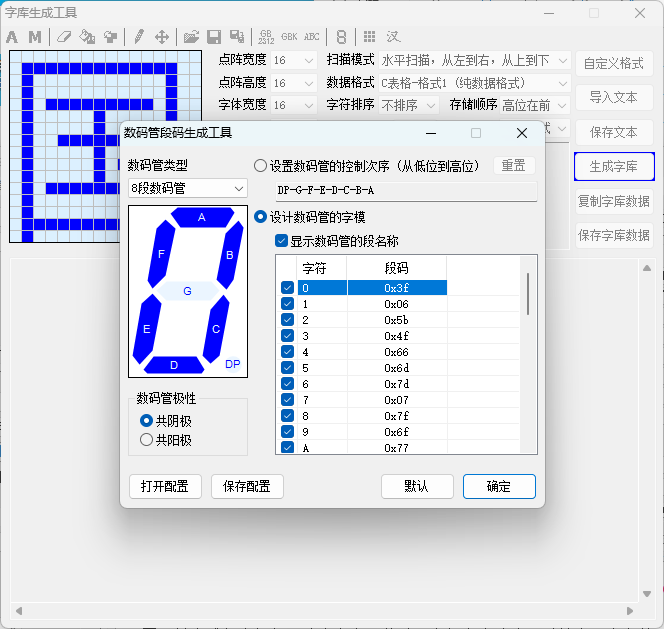The image size is (664, 629).
Task: Select 设计数码管的字模 radio option
Action: [x=260, y=217]
